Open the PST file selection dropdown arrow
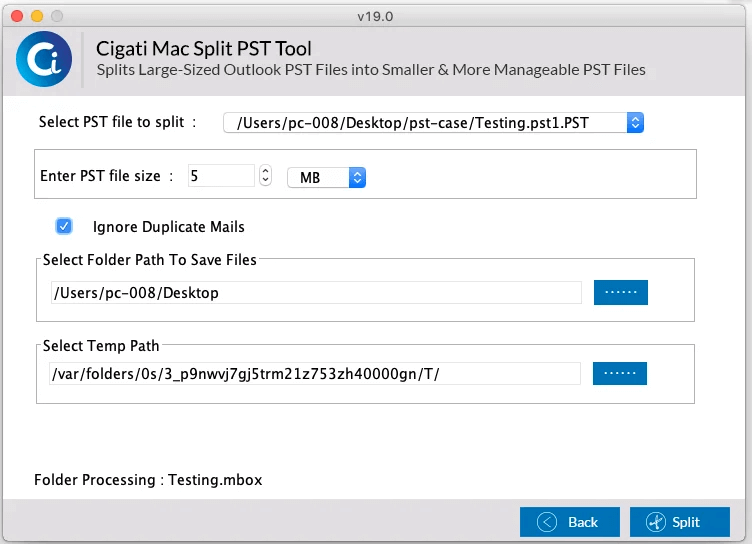The height and width of the screenshot is (544, 752). 635,123
